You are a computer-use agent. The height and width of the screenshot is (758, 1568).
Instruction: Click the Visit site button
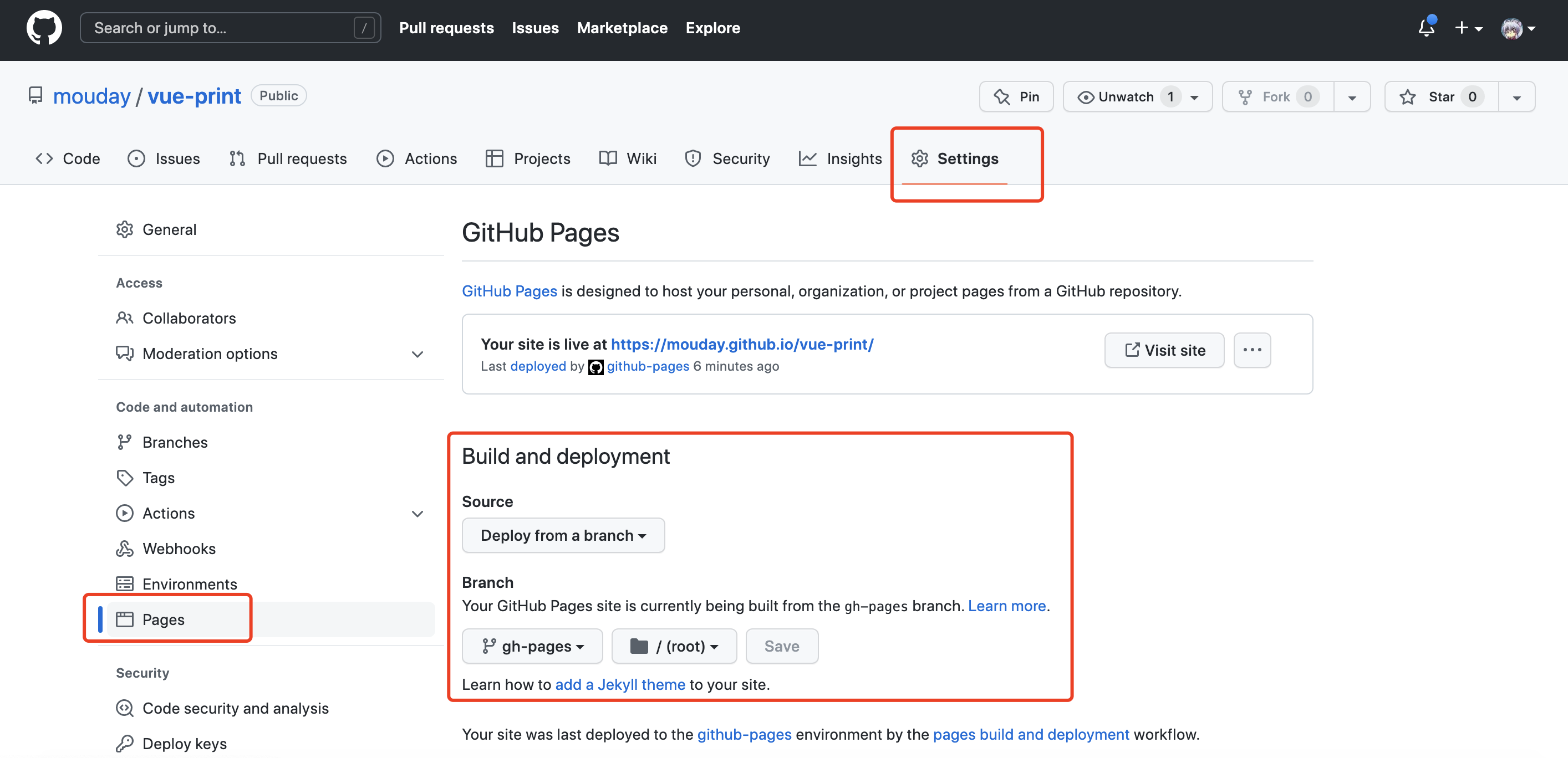(1164, 350)
